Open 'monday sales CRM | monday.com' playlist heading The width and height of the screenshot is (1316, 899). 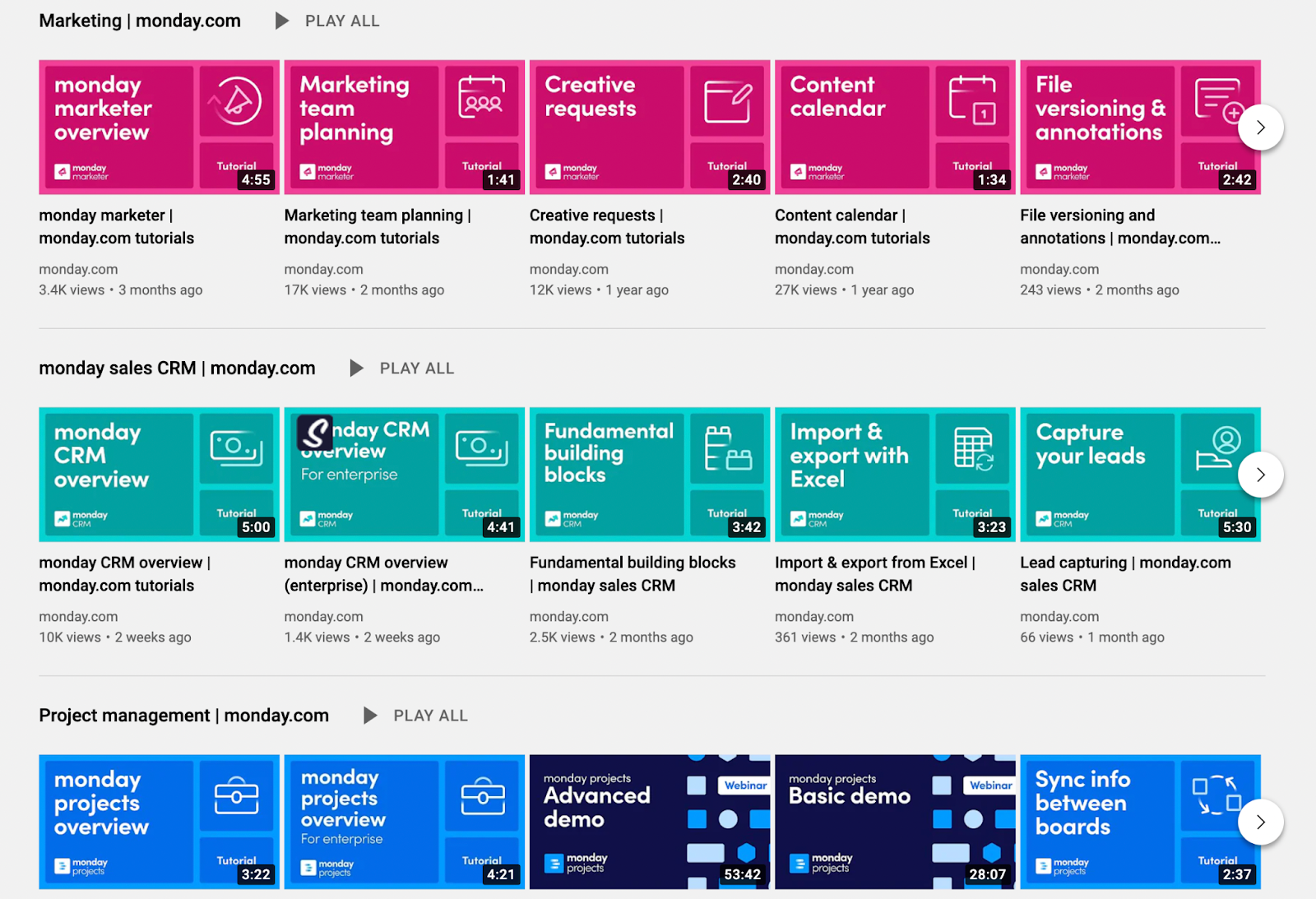coord(177,368)
